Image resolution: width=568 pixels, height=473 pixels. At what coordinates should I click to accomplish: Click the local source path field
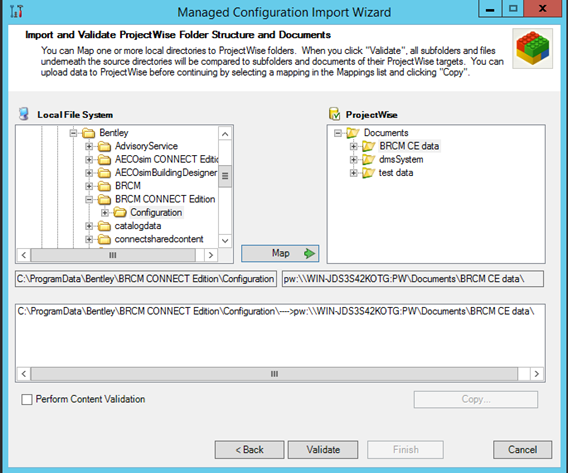(146, 279)
